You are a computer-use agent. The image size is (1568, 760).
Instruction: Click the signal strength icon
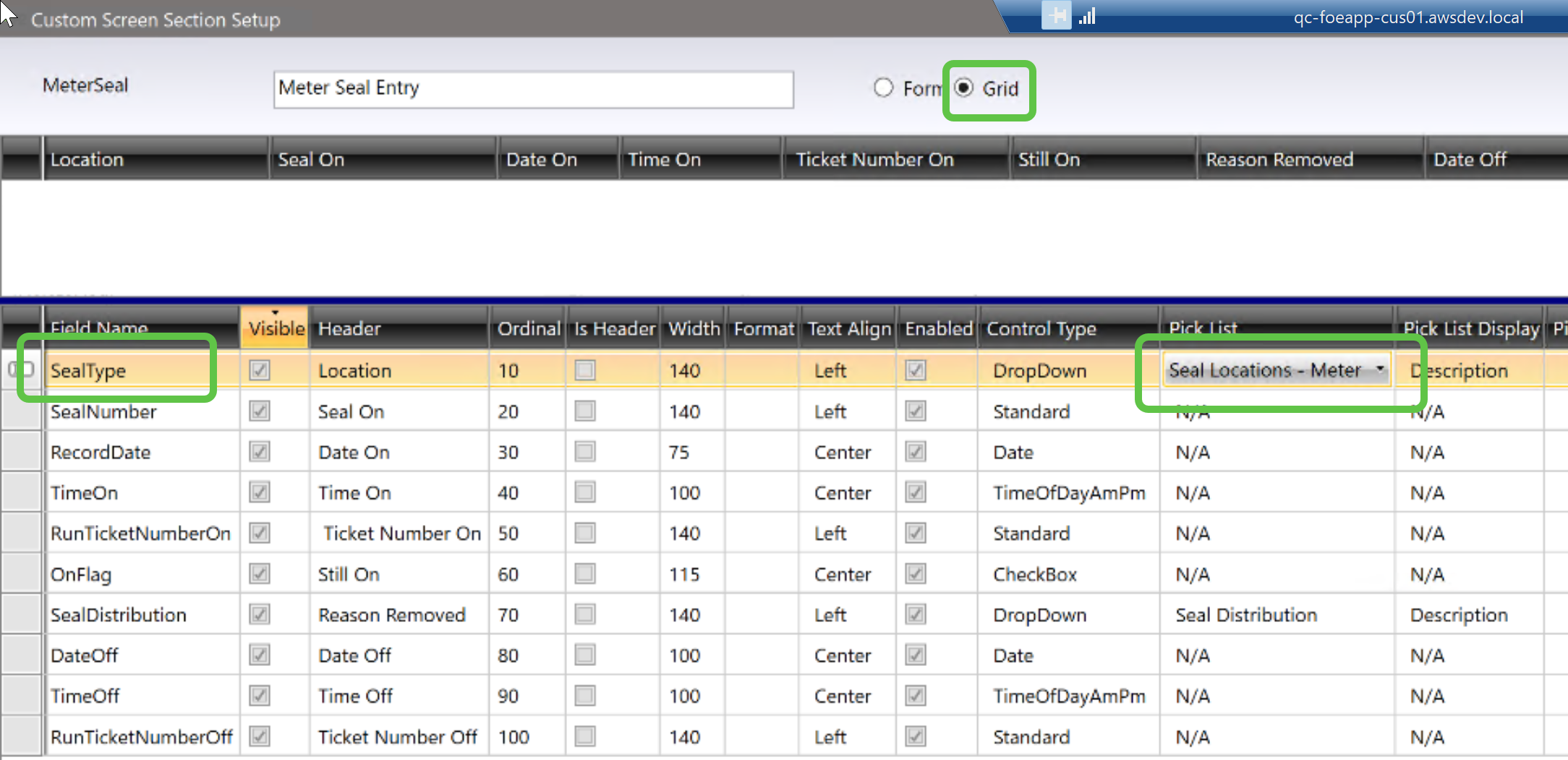(x=1087, y=16)
